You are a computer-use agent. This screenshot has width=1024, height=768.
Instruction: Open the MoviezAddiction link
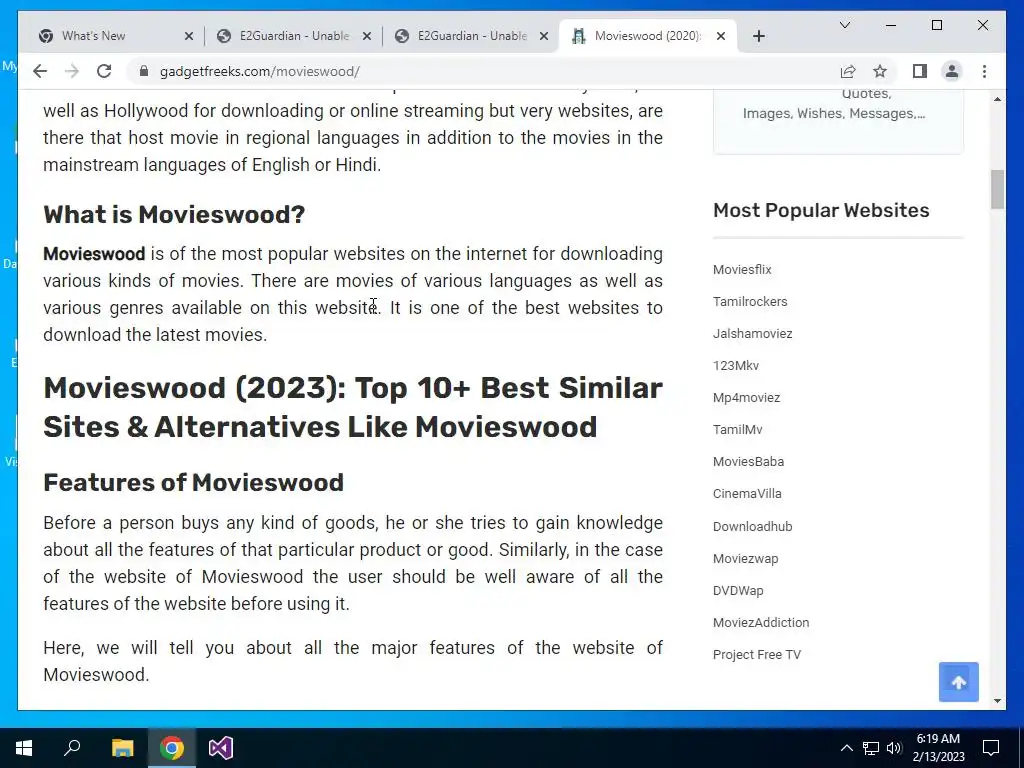761,622
